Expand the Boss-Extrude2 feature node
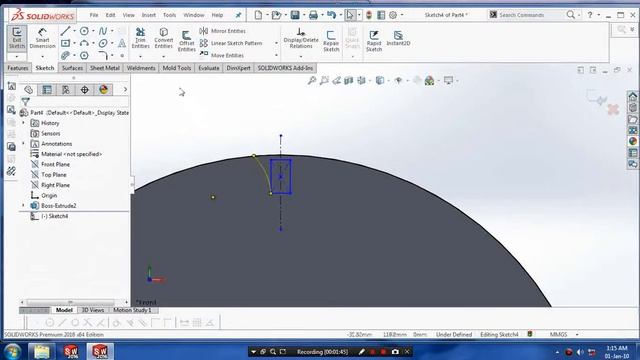This screenshot has height=360, width=640. 23,205
